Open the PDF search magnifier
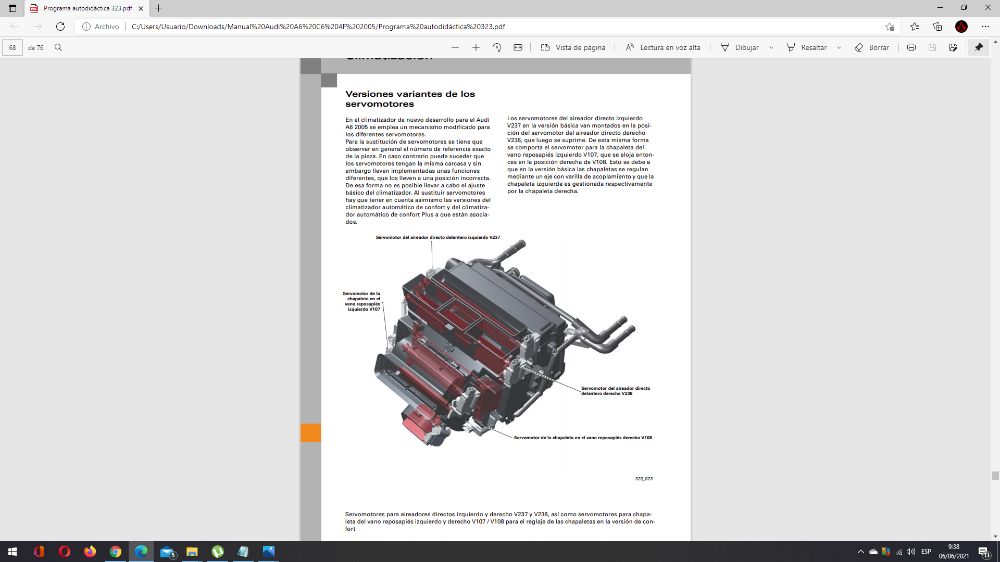 click(58, 47)
